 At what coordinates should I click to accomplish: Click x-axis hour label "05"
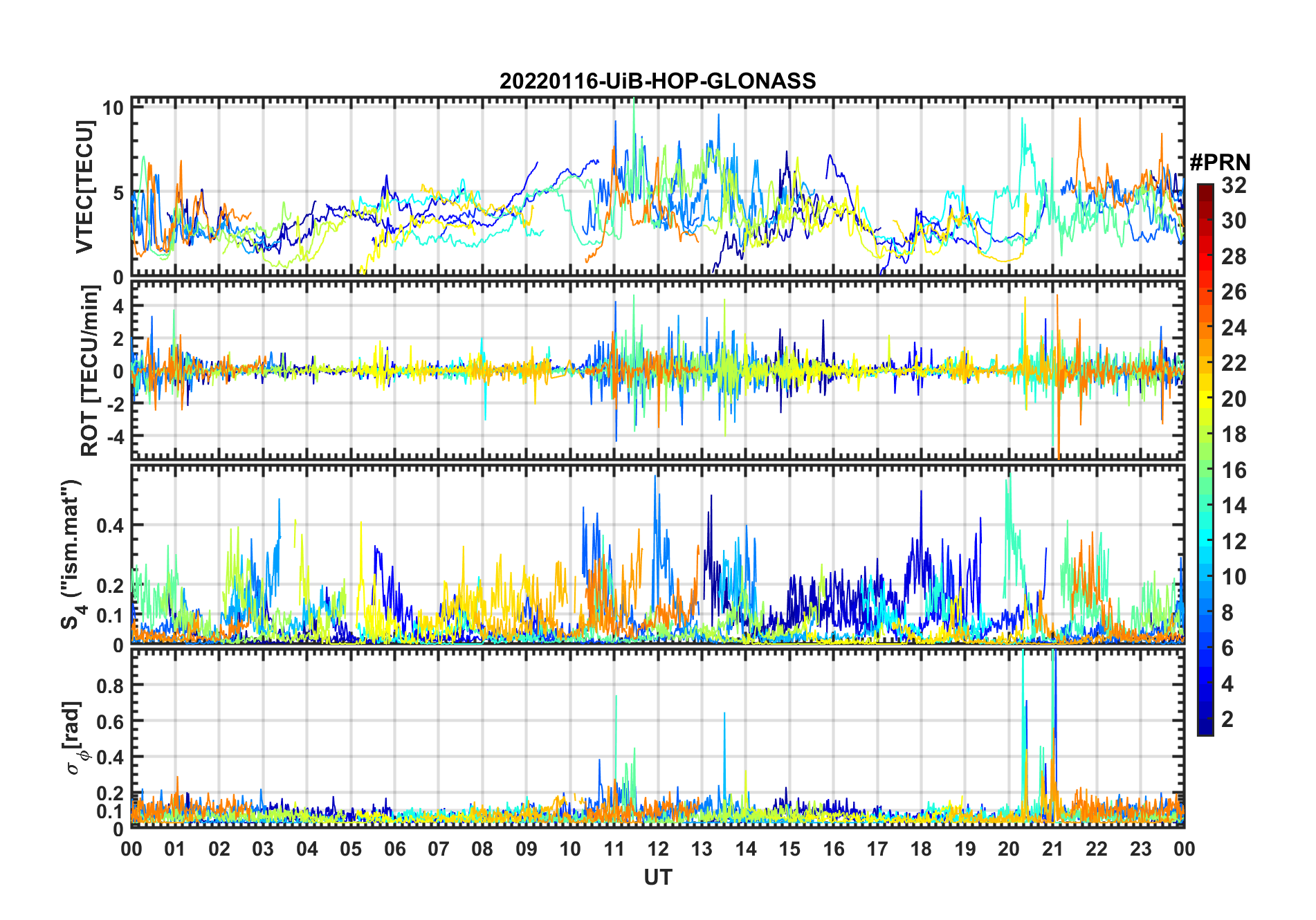pyautogui.click(x=351, y=849)
